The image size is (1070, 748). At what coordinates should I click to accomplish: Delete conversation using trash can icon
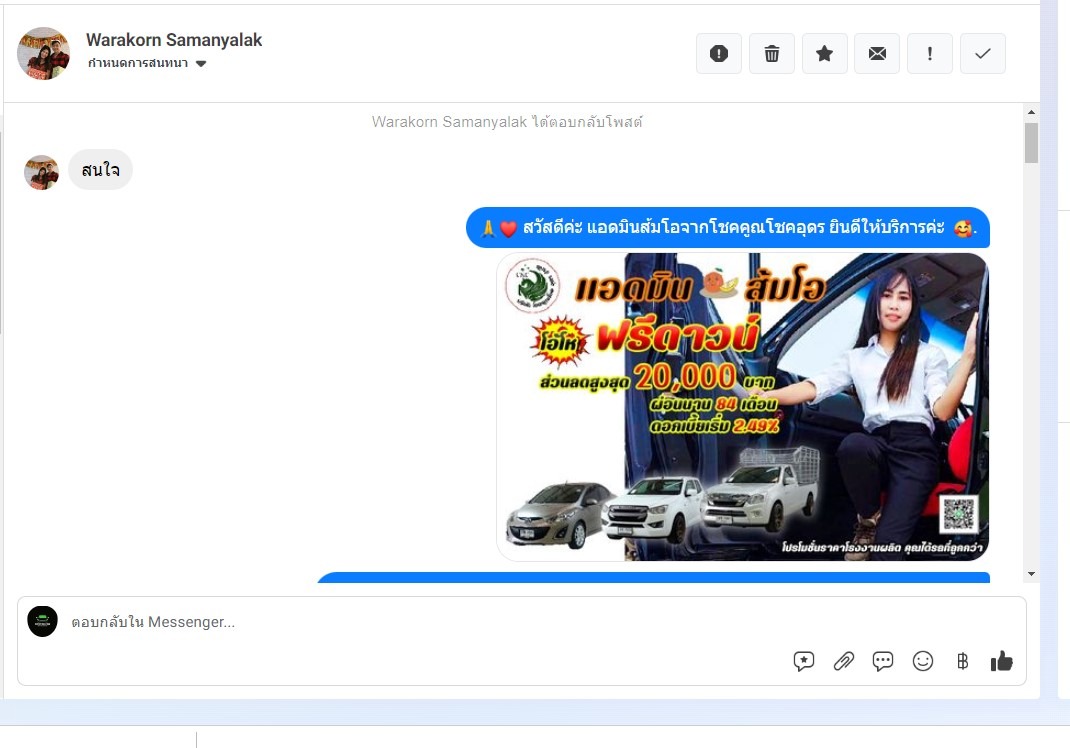(x=771, y=54)
